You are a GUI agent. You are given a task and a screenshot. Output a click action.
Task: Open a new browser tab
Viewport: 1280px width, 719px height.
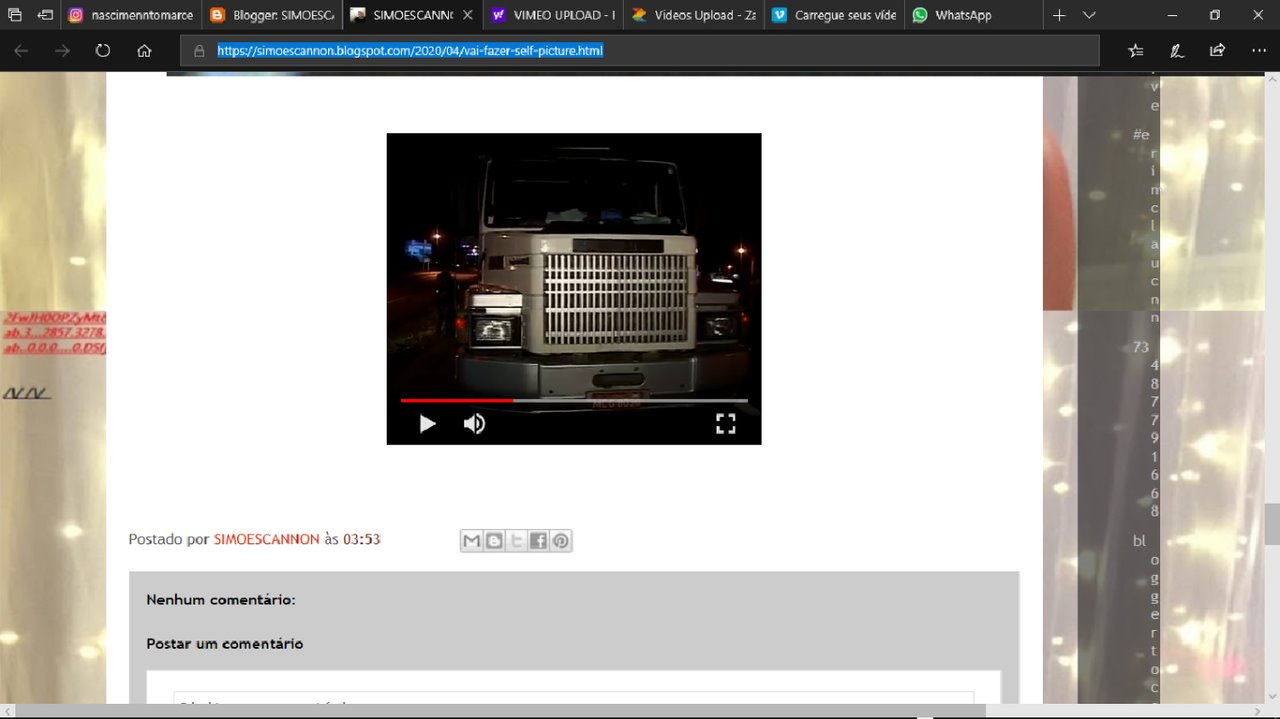1059,15
